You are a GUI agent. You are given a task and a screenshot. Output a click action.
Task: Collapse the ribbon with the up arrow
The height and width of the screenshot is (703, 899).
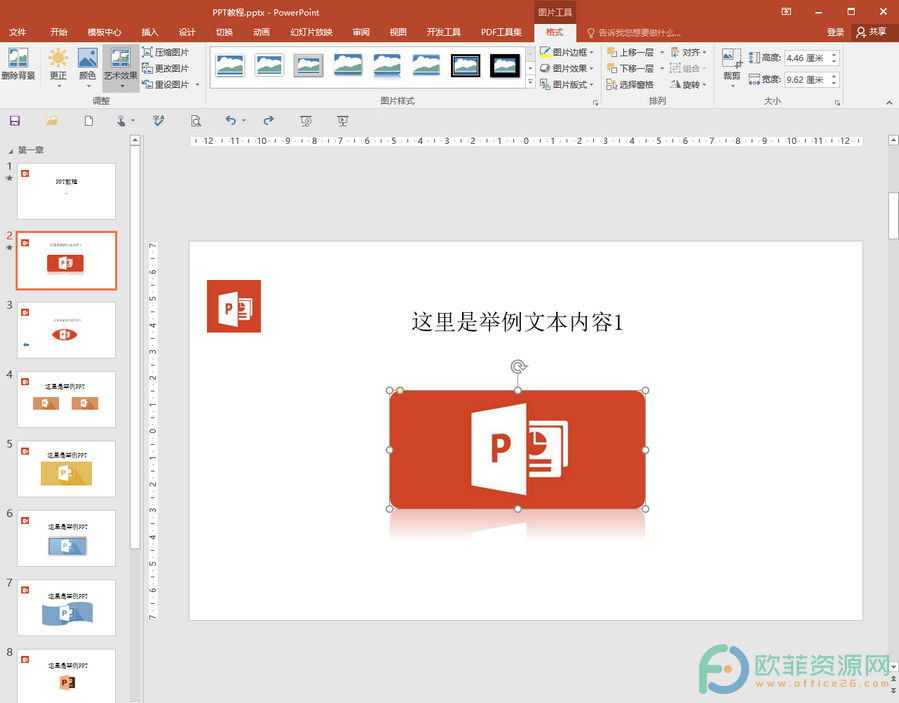889,103
